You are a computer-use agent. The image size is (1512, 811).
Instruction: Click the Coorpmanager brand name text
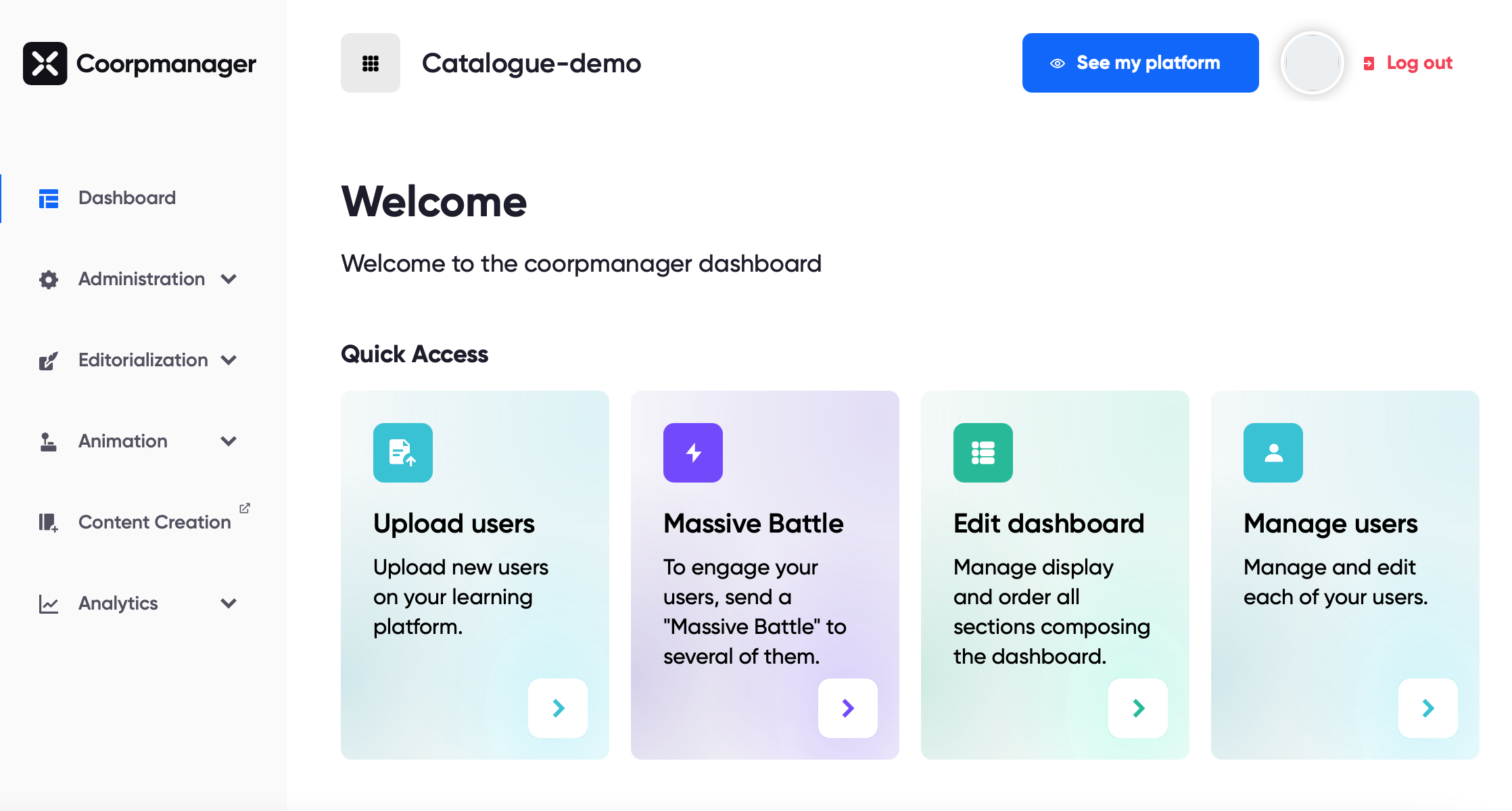coord(166,64)
